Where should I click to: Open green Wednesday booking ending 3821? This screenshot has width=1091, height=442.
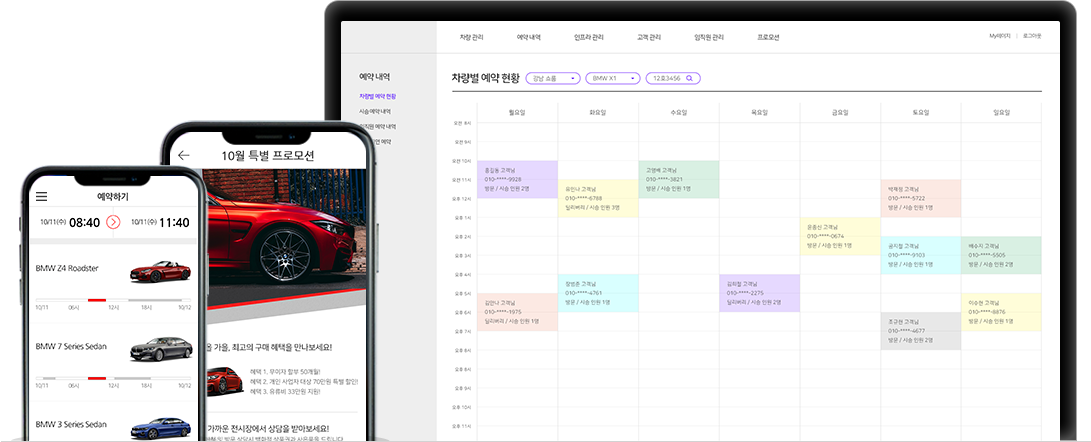point(678,180)
